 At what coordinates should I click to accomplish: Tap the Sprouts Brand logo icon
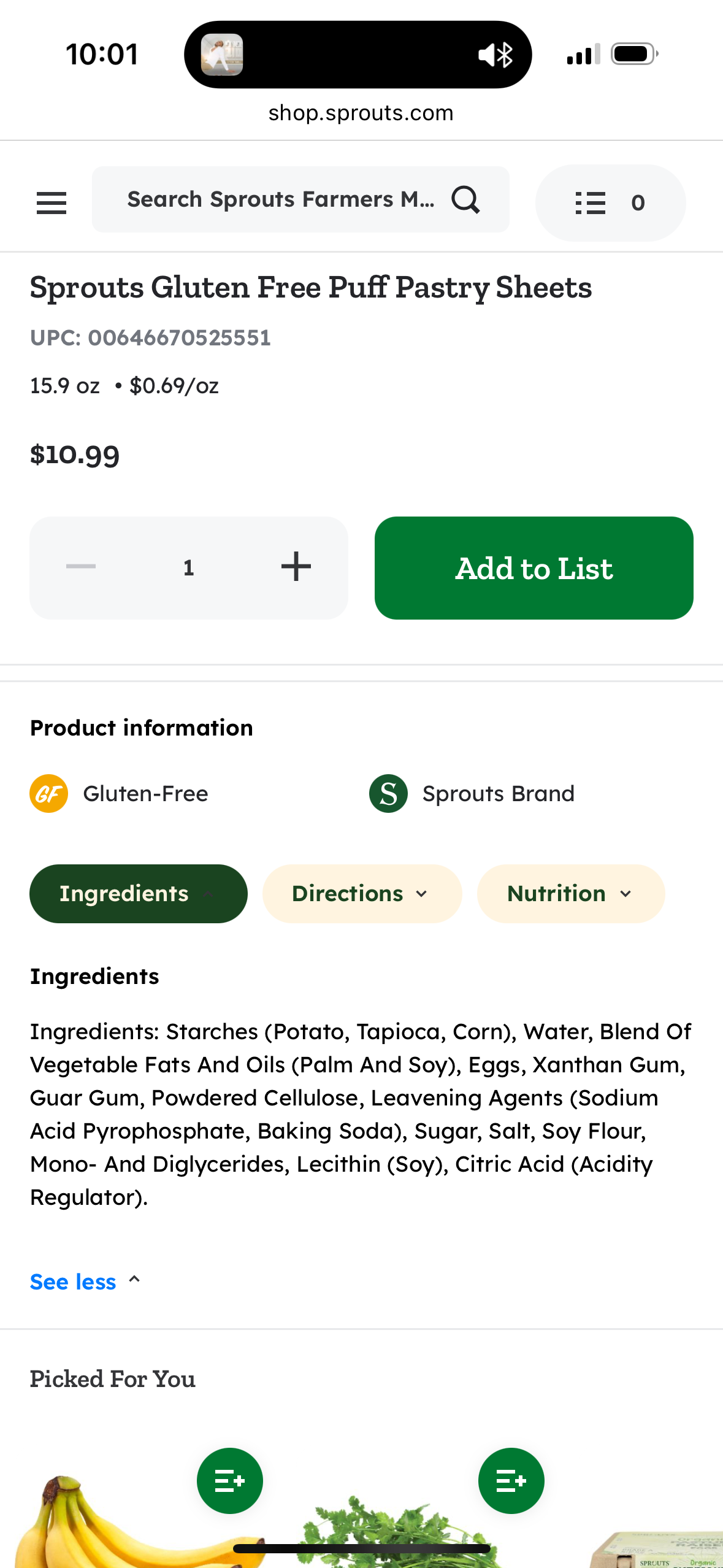[388, 794]
